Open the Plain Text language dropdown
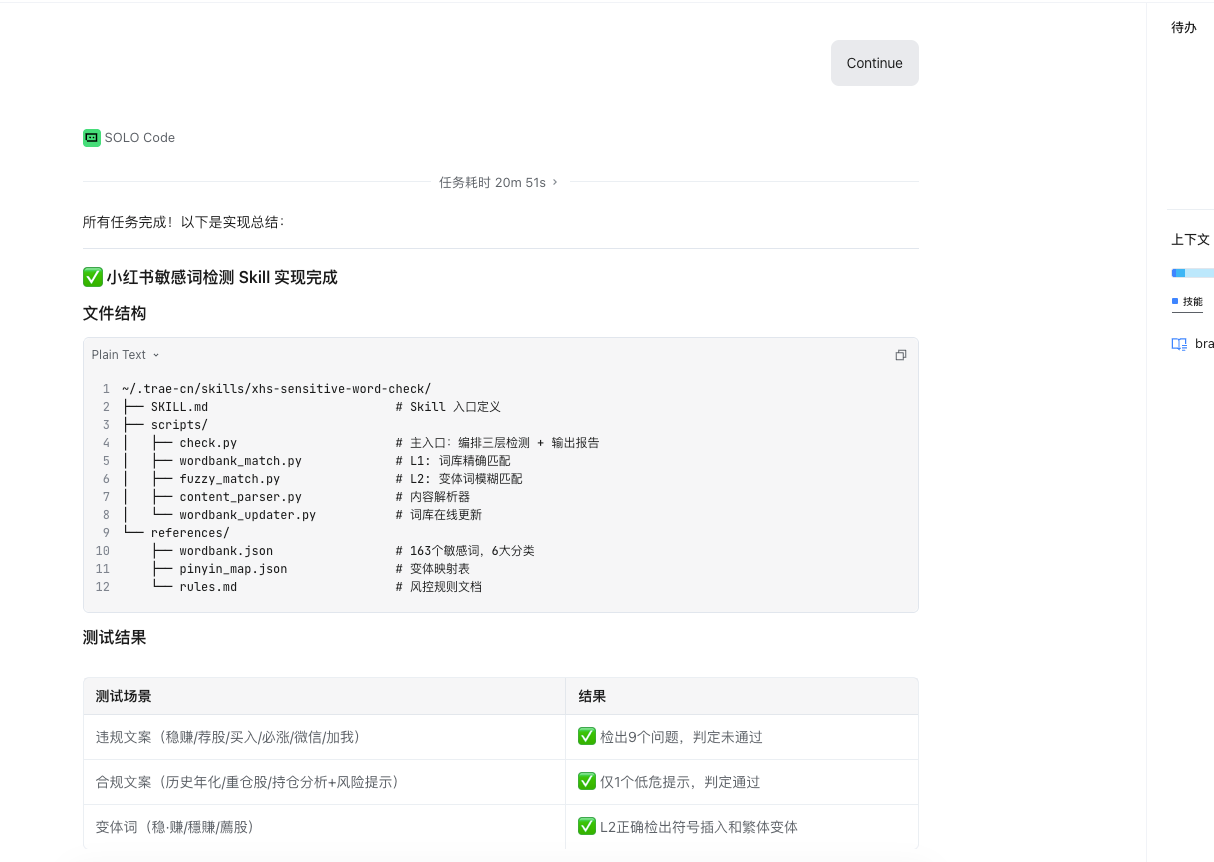Viewport: 1214px width, 862px height. click(125, 355)
